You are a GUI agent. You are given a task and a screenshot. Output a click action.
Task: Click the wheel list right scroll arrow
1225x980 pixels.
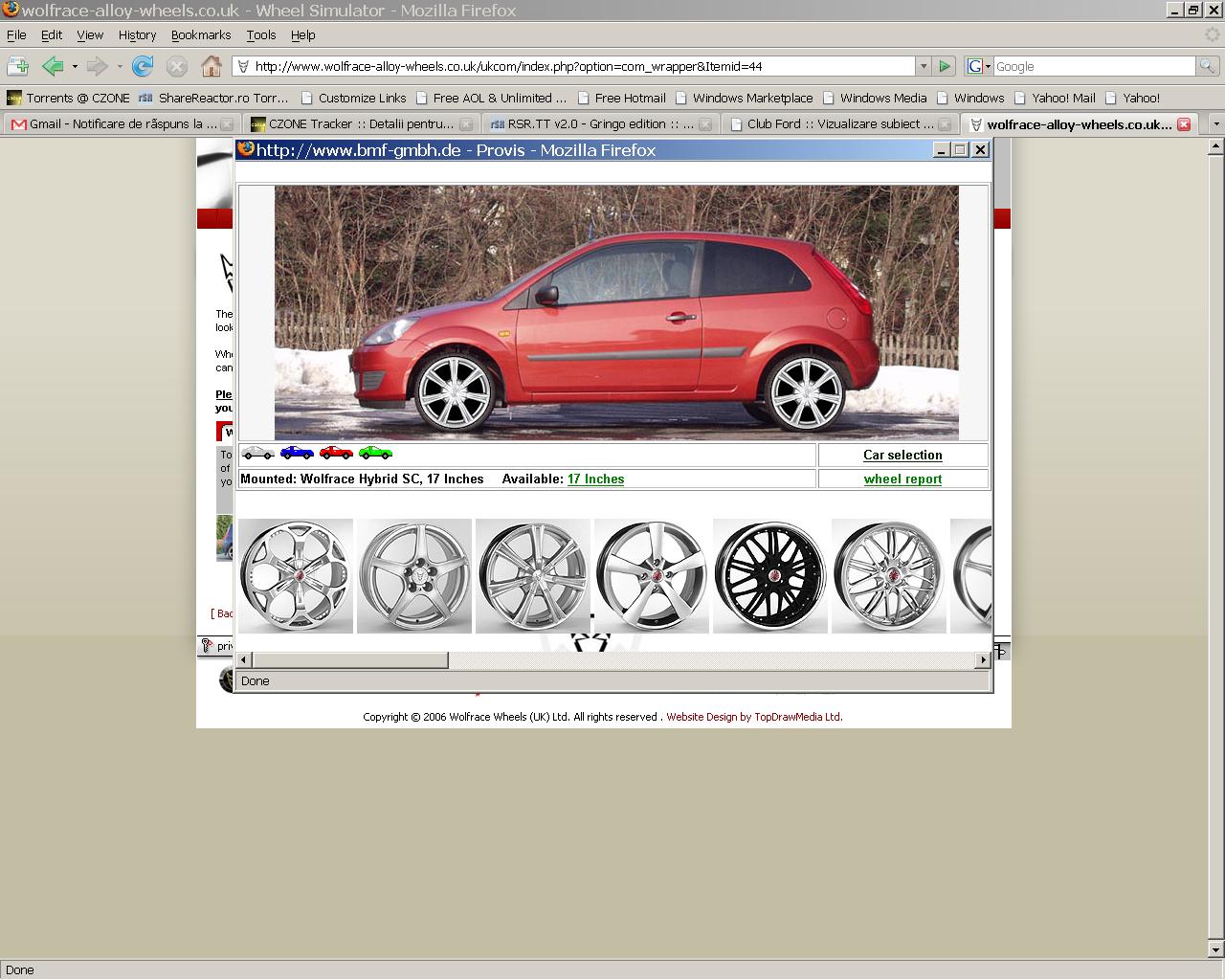(x=982, y=660)
